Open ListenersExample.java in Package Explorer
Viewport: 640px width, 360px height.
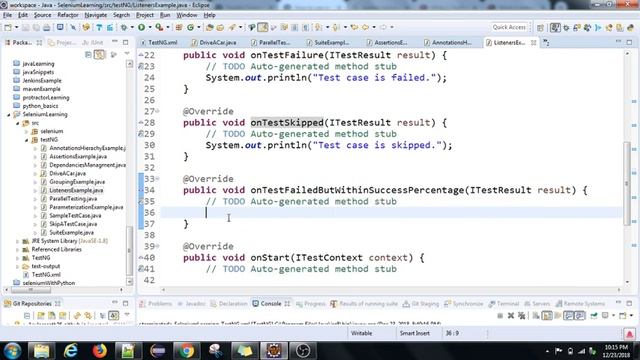pos(76,191)
